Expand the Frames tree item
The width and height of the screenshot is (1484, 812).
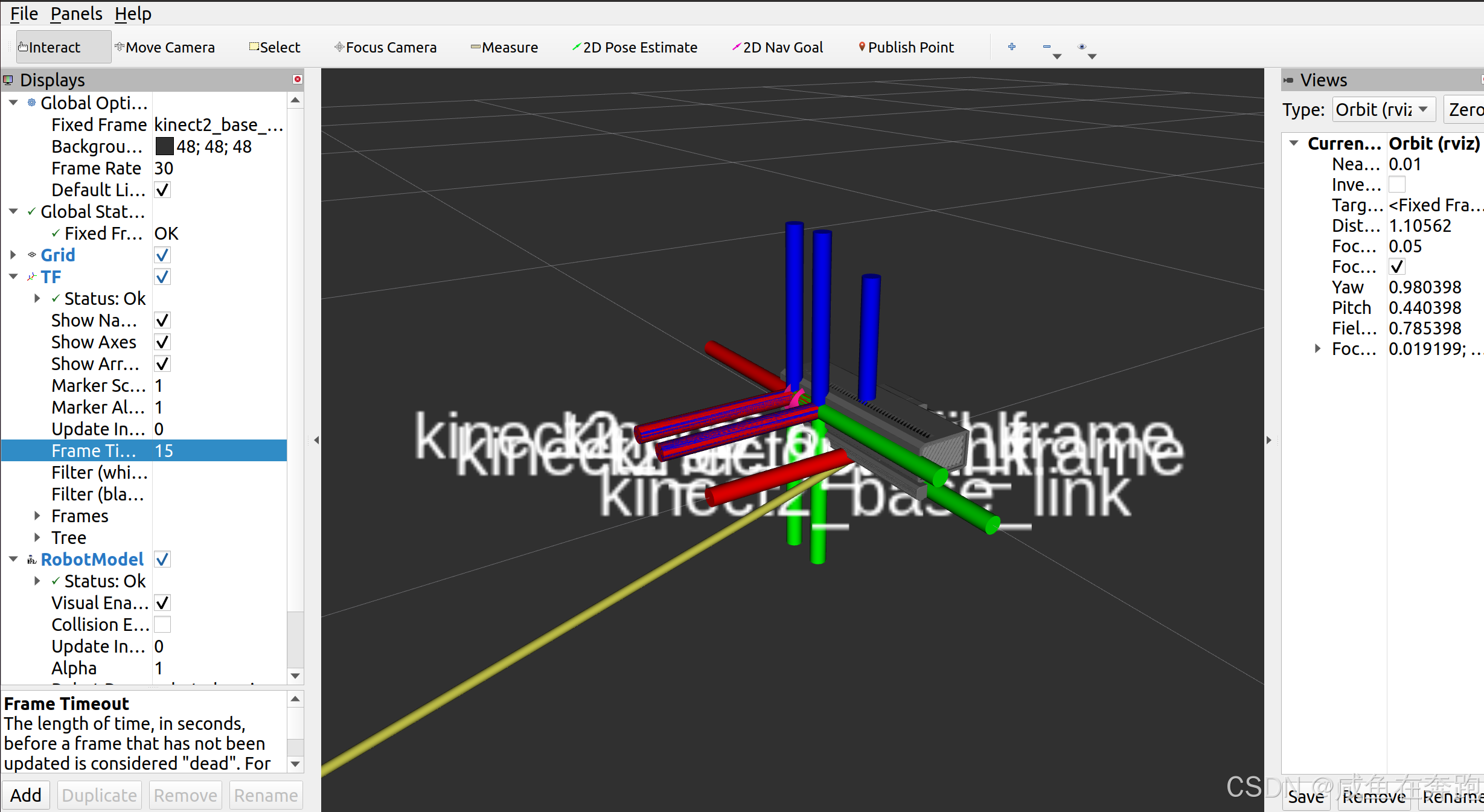37,516
